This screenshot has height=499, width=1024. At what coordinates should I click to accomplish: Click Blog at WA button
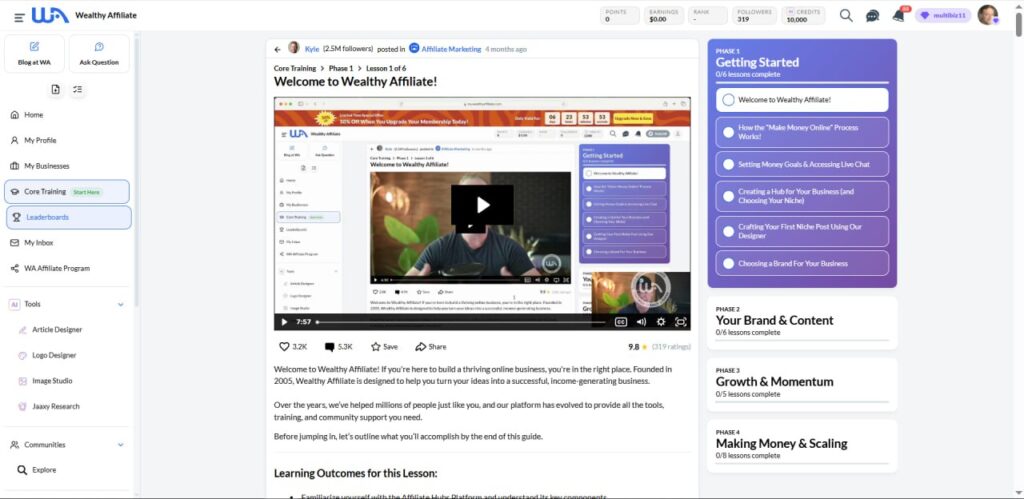coord(35,54)
